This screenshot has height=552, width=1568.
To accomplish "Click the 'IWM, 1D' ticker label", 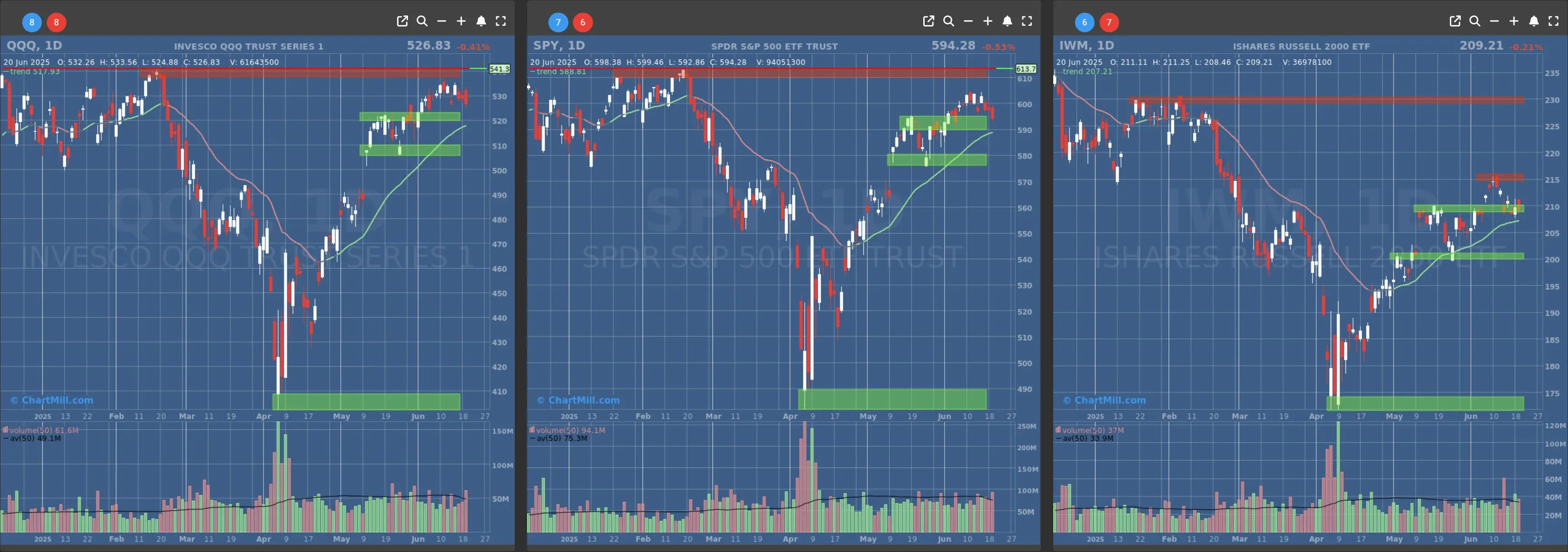I will pyautogui.click(x=1086, y=45).
